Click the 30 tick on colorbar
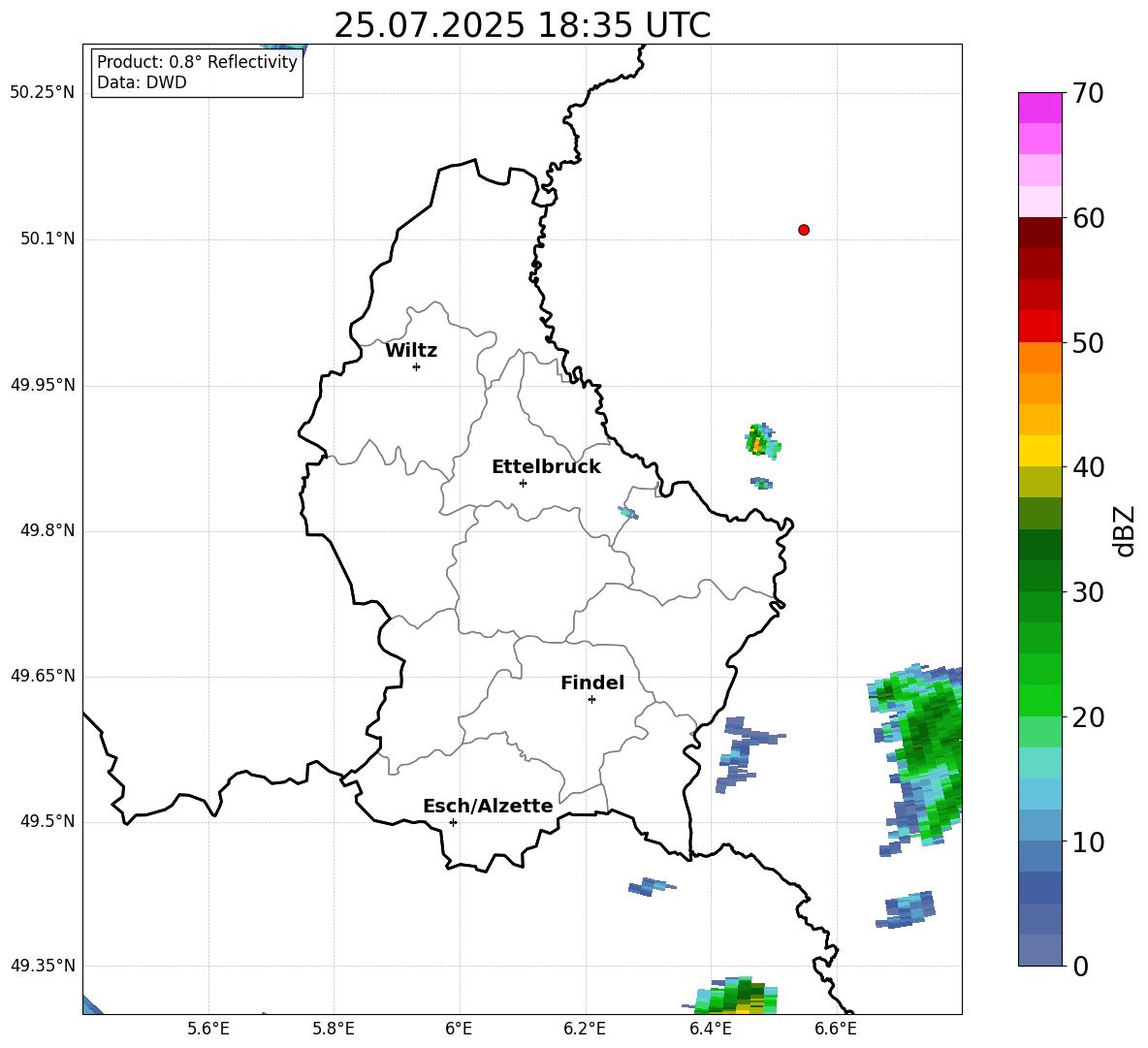 (1088, 592)
